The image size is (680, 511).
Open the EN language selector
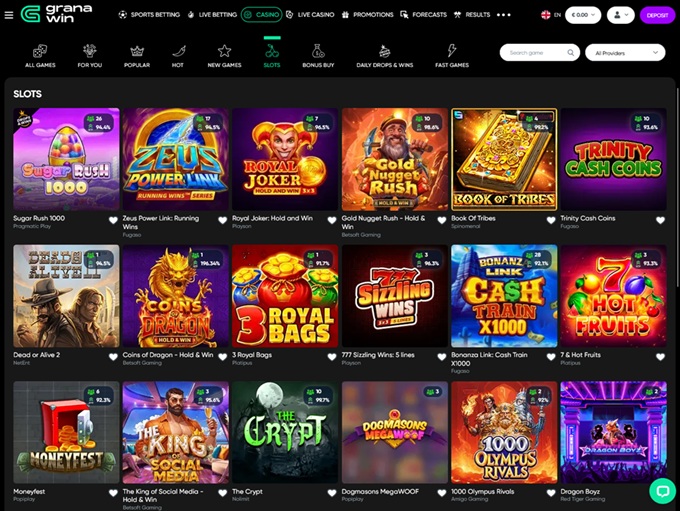(x=551, y=15)
